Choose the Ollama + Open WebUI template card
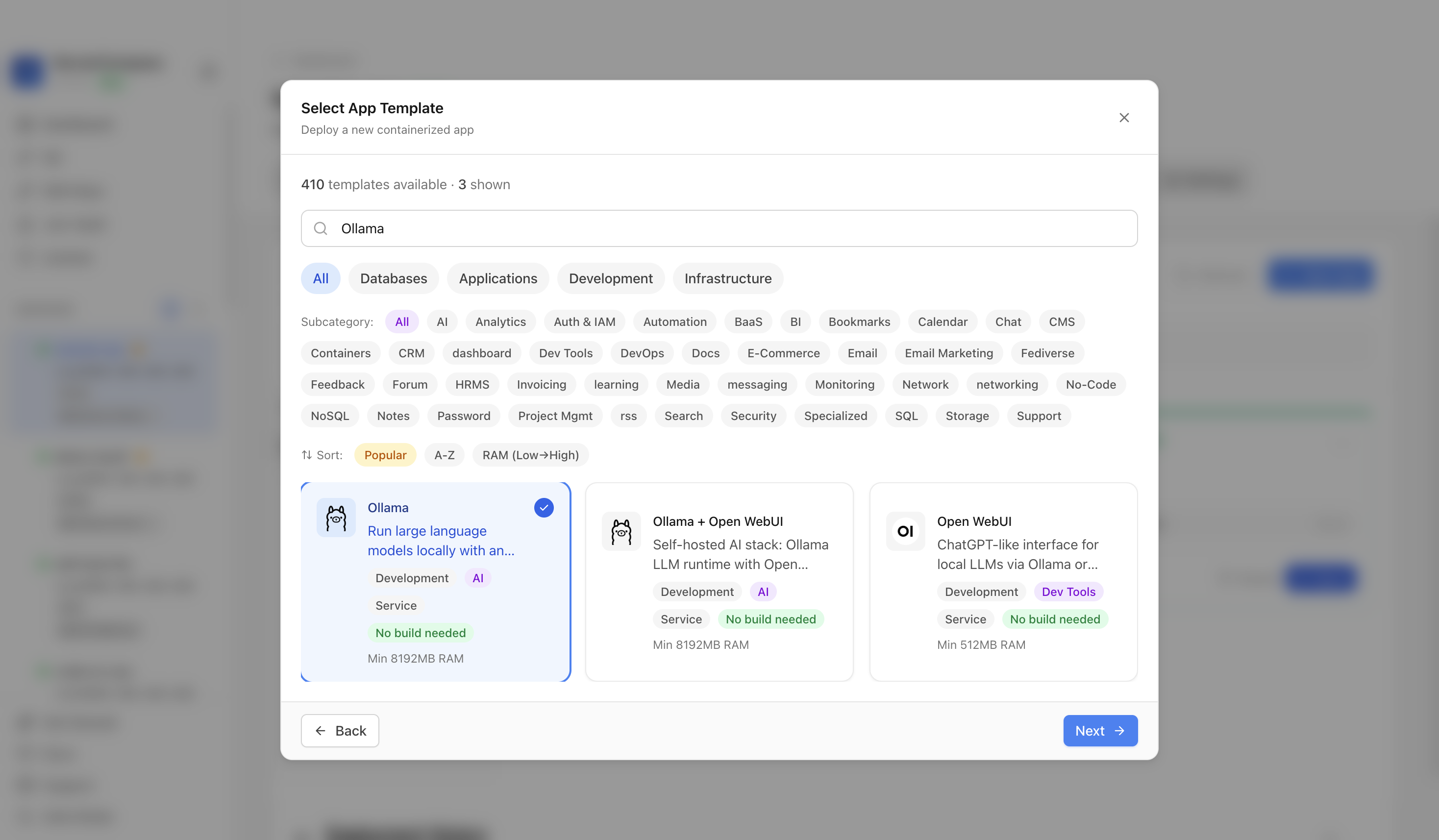Screen dimensions: 1439x840 click(x=719, y=582)
